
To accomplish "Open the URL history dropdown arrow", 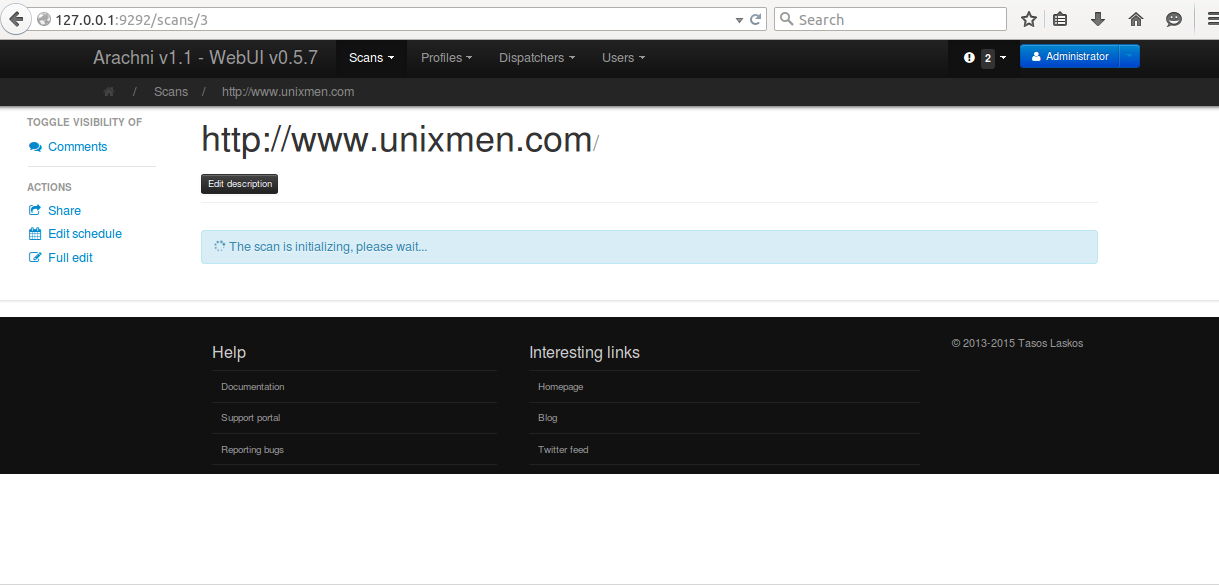I will [x=739, y=19].
